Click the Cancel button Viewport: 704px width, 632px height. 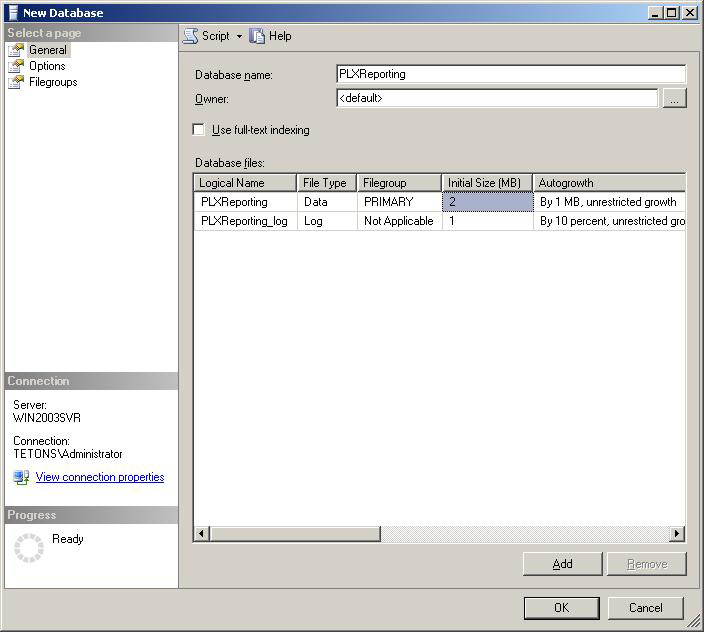coord(646,608)
